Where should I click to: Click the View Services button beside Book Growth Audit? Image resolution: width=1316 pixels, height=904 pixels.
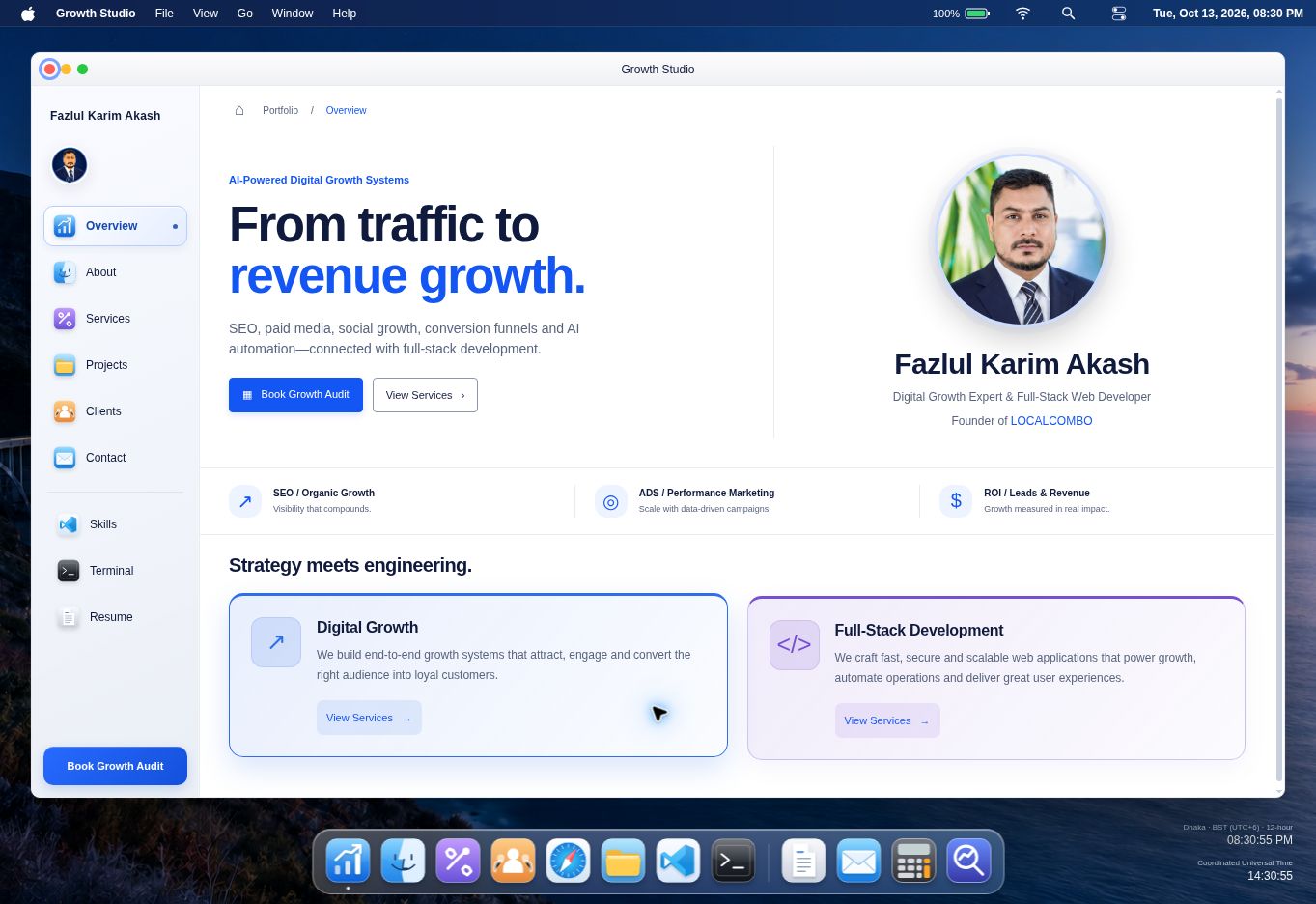(x=425, y=395)
